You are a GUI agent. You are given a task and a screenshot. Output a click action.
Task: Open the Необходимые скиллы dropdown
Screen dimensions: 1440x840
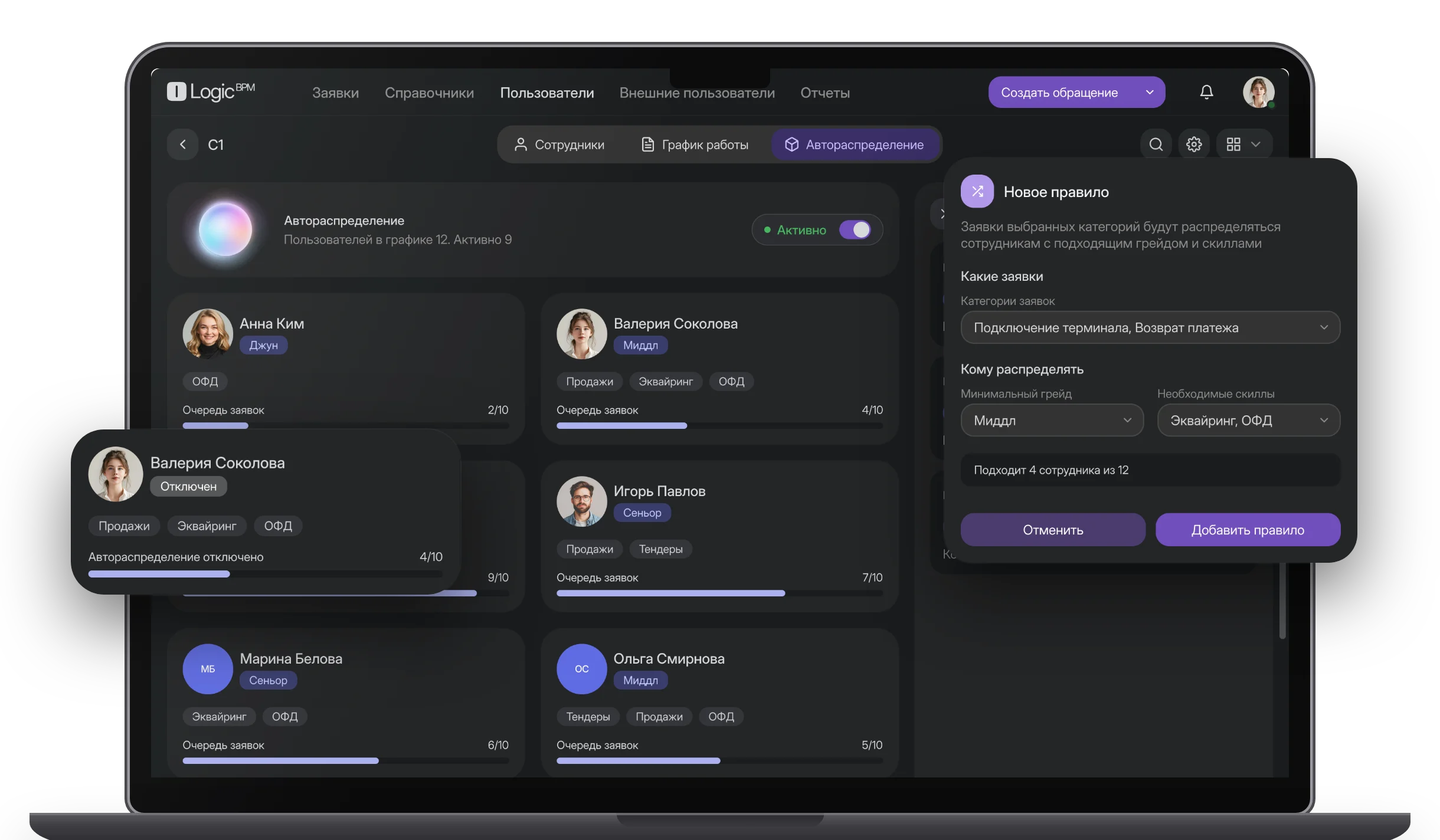[1249, 420]
